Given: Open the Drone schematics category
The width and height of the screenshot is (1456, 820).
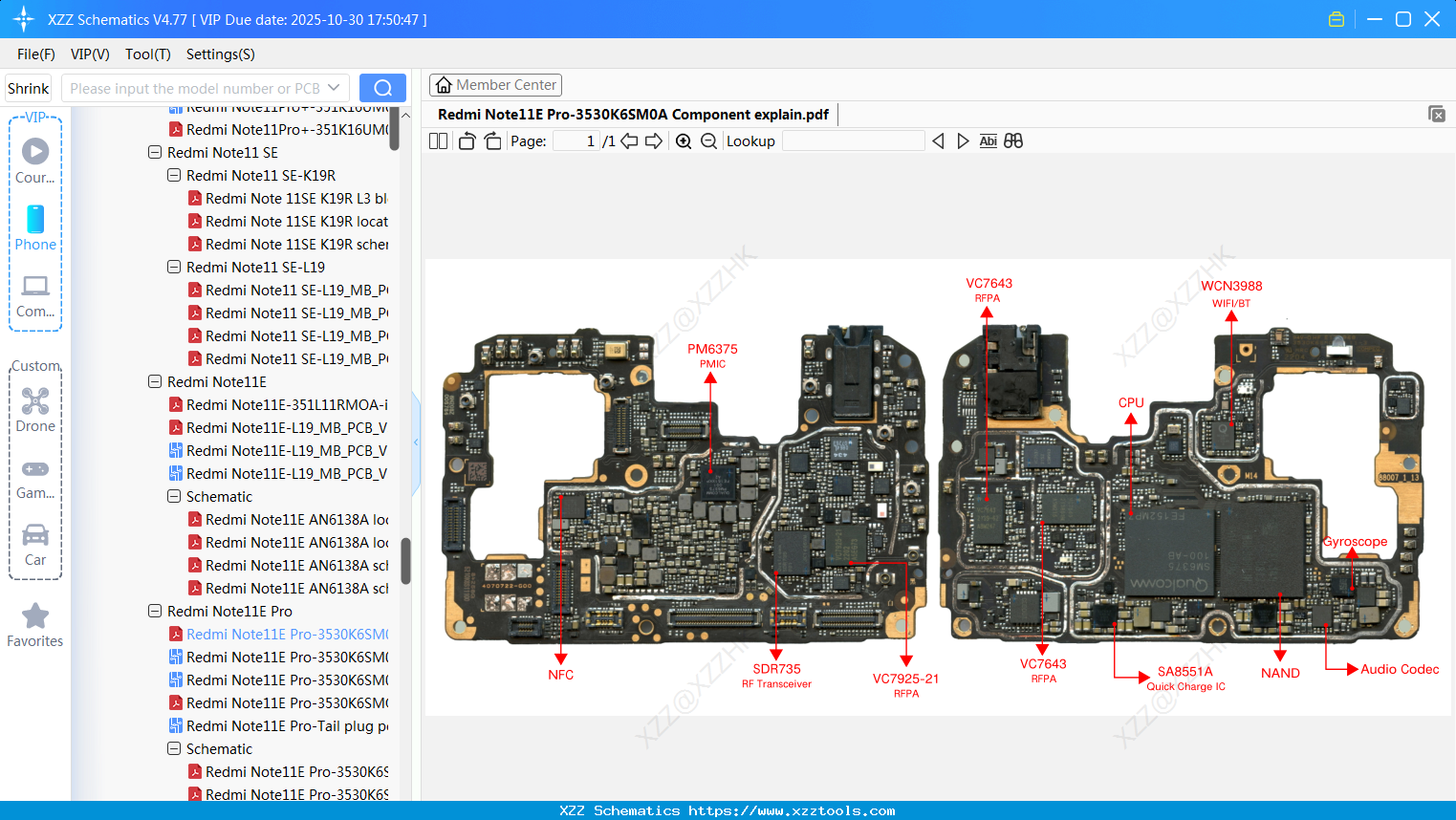Looking at the screenshot, I should coord(34,409).
